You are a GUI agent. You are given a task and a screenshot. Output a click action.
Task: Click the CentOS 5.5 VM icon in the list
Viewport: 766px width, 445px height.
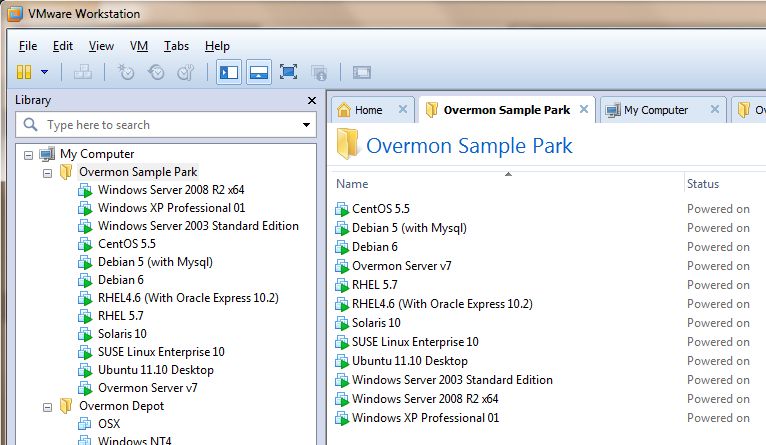point(342,210)
